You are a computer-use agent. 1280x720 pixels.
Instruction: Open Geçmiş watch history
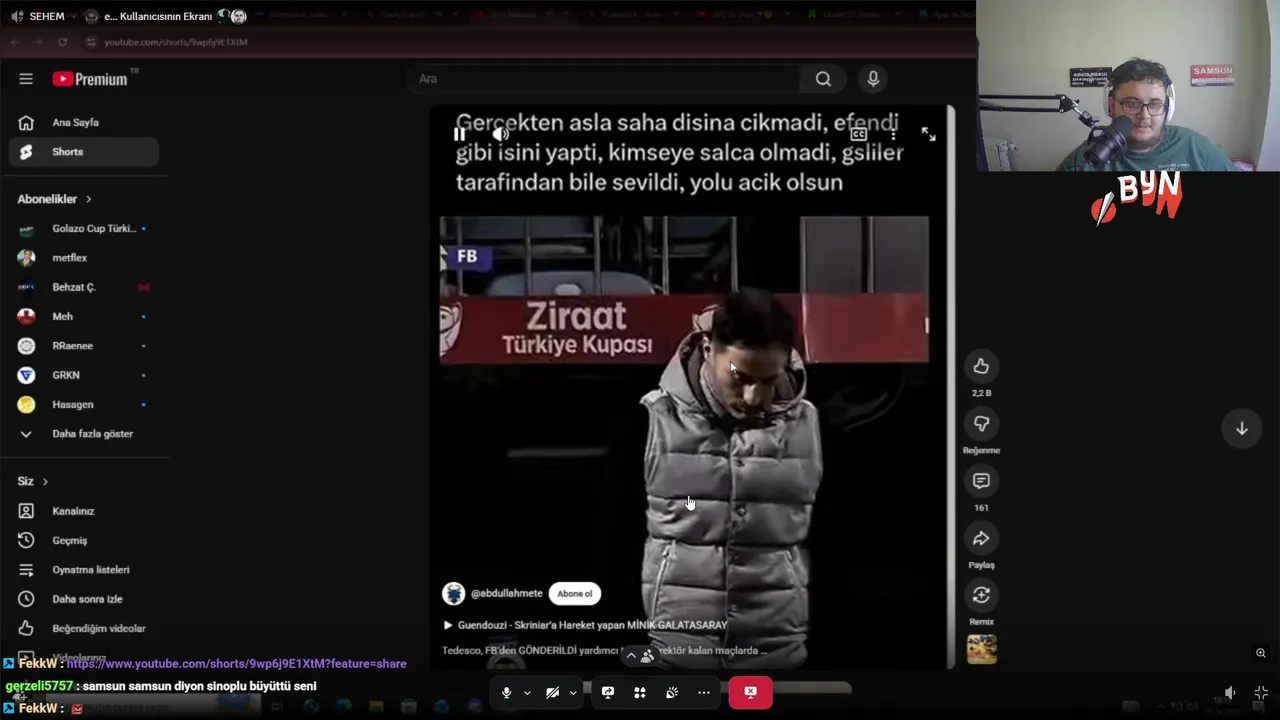tap(83, 540)
